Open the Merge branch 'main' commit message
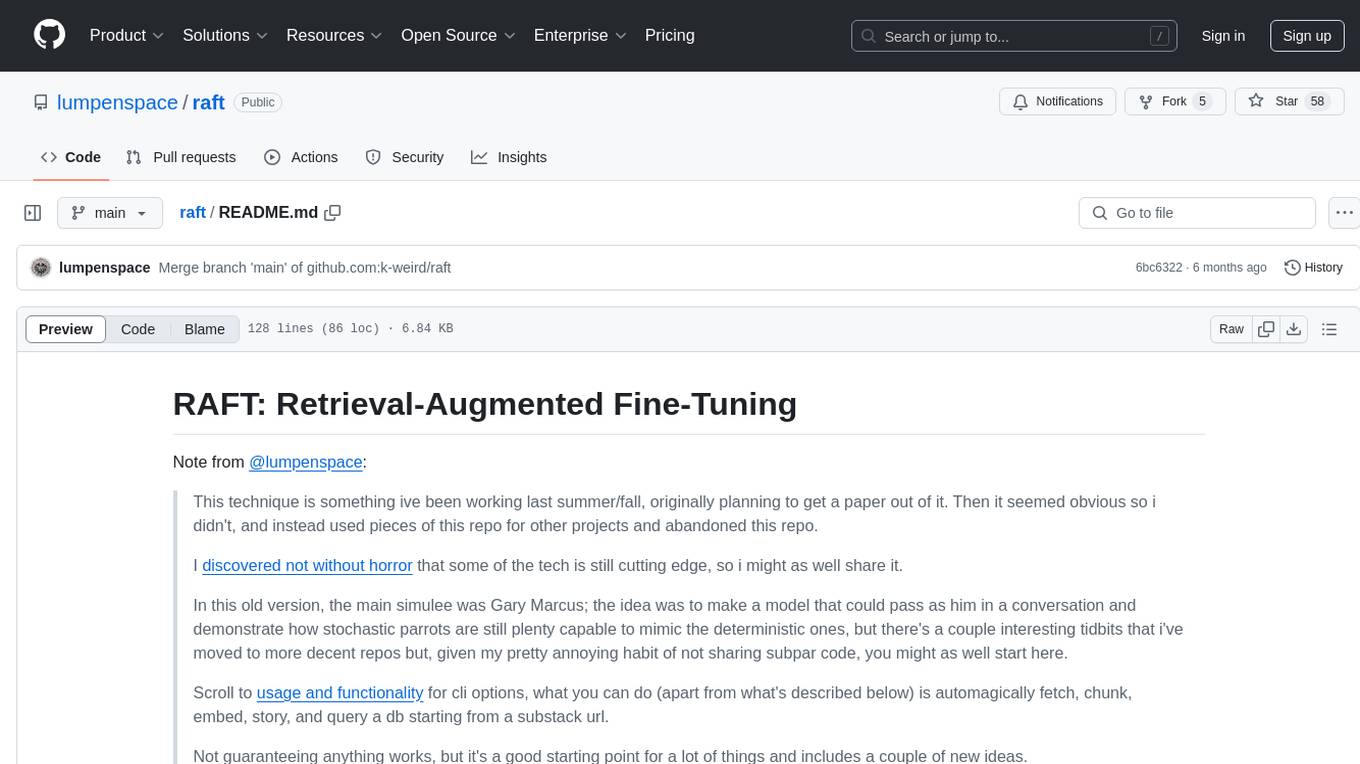This screenshot has height=764, width=1360. [x=305, y=268]
